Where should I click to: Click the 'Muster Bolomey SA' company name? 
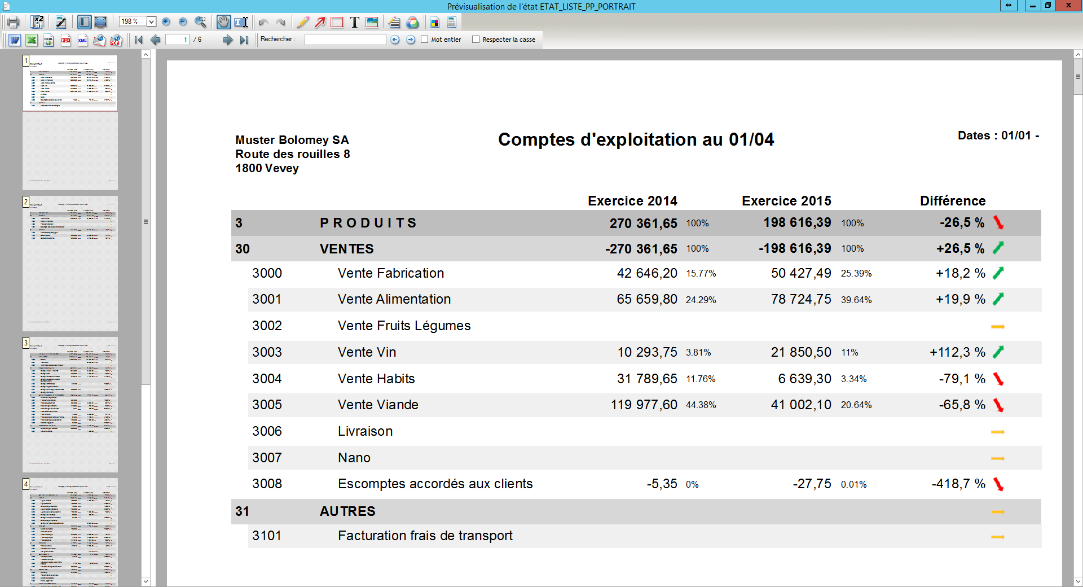coord(292,140)
